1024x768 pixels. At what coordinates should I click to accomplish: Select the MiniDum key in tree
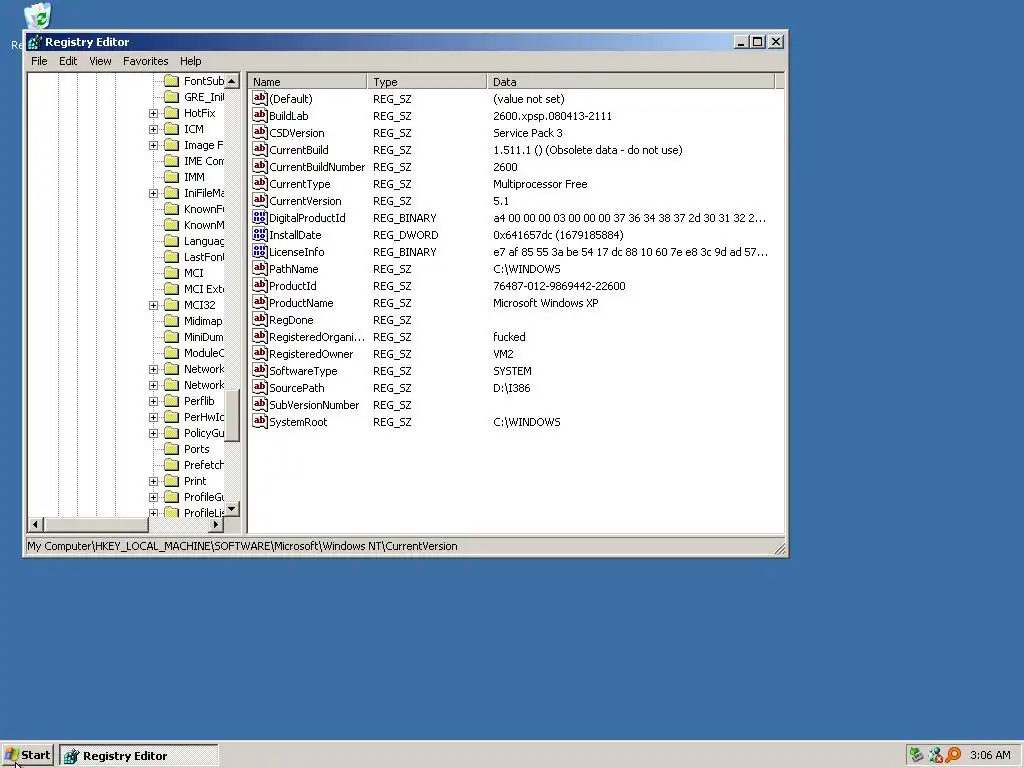coord(203,337)
